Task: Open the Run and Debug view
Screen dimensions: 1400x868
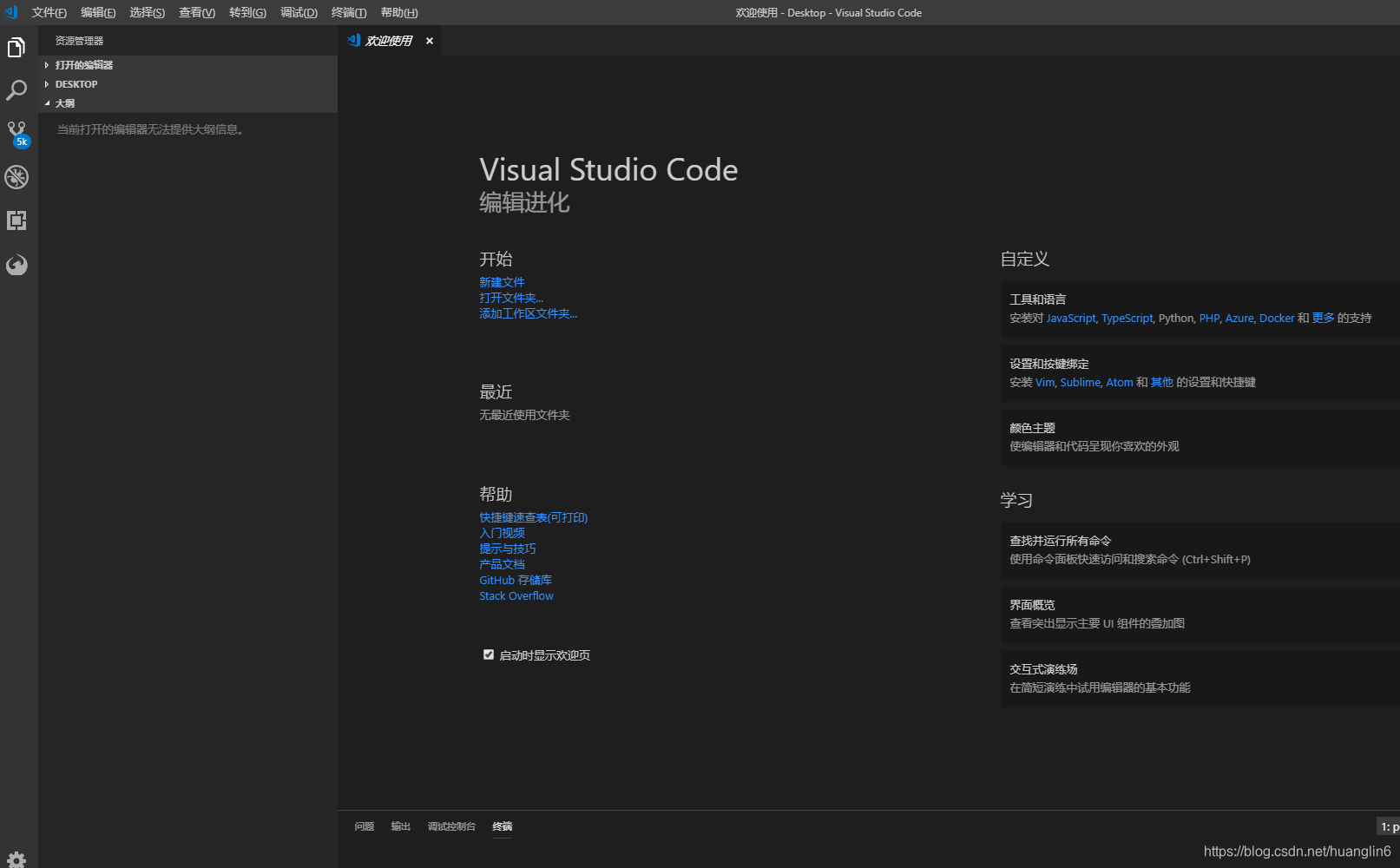Action: pos(16,177)
